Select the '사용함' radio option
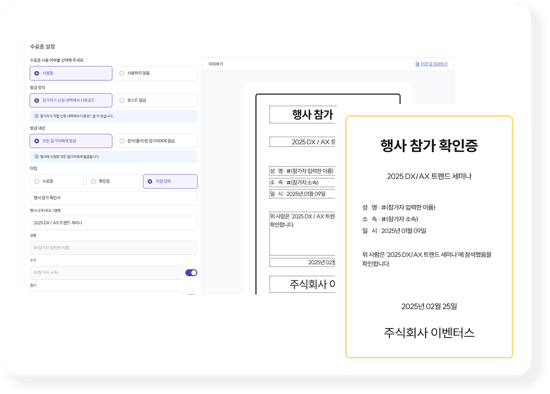This screenshot has width=550, height=394. 71,73
